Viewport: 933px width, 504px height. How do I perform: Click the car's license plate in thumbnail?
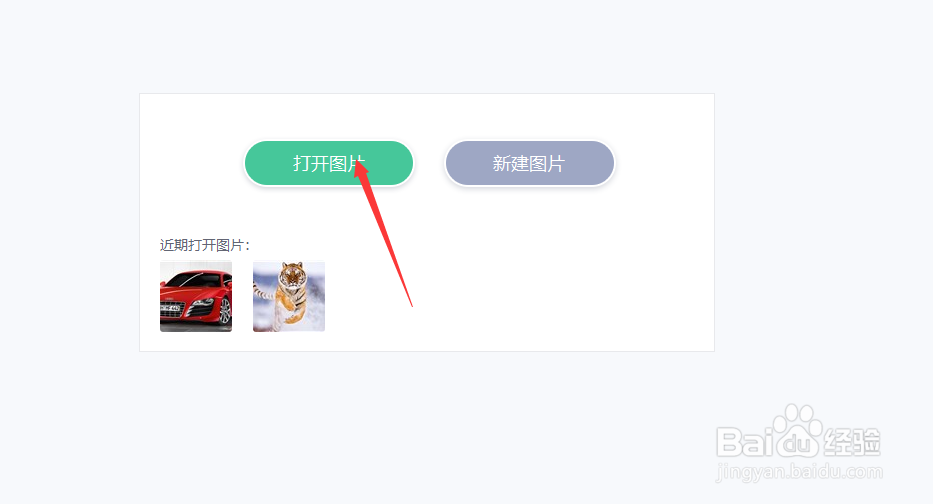(x=171, y=308)
